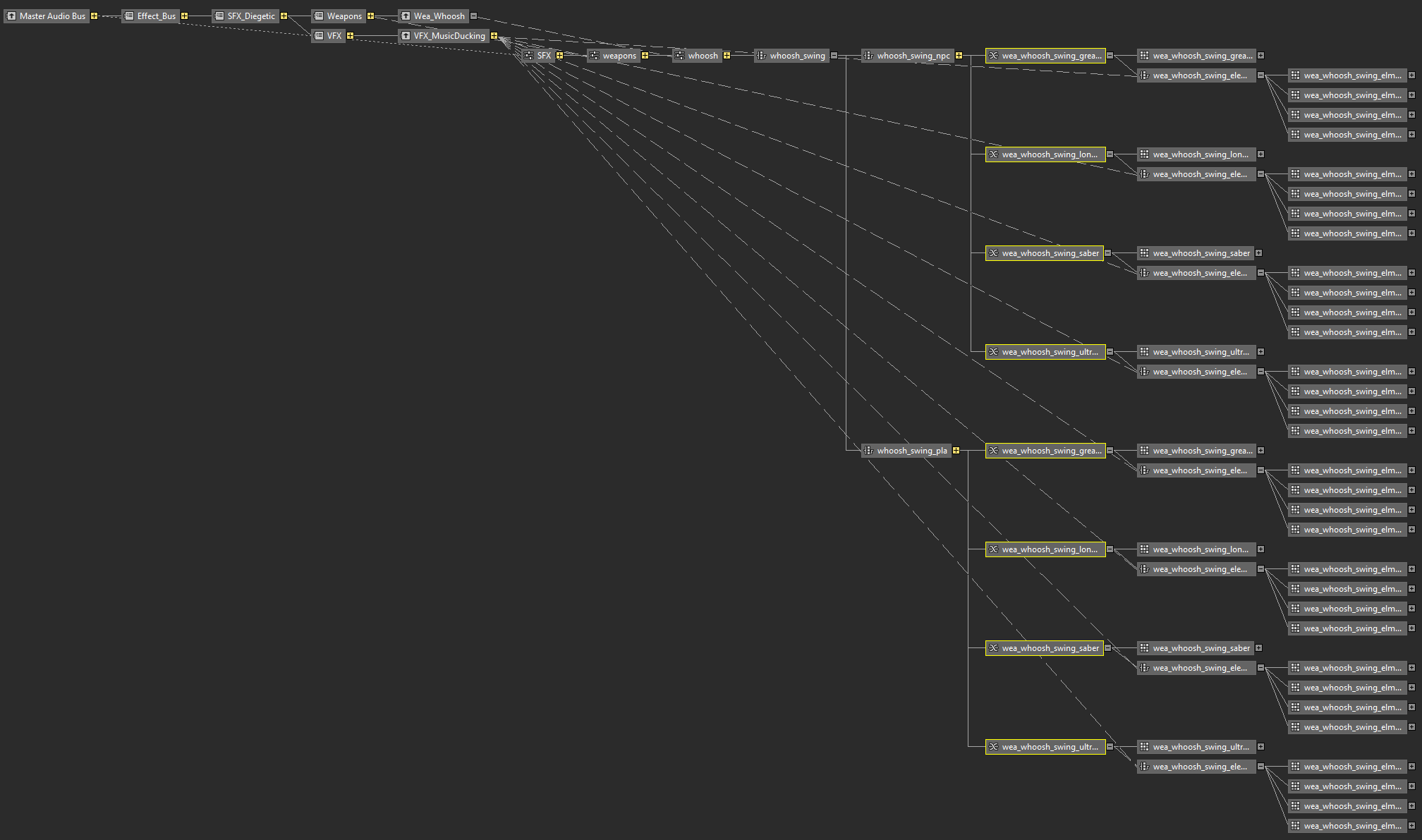Click the SFX work unit icon
Image resolution: width=1422 pixels, height=840 pixels.
(x=529, y=56)
